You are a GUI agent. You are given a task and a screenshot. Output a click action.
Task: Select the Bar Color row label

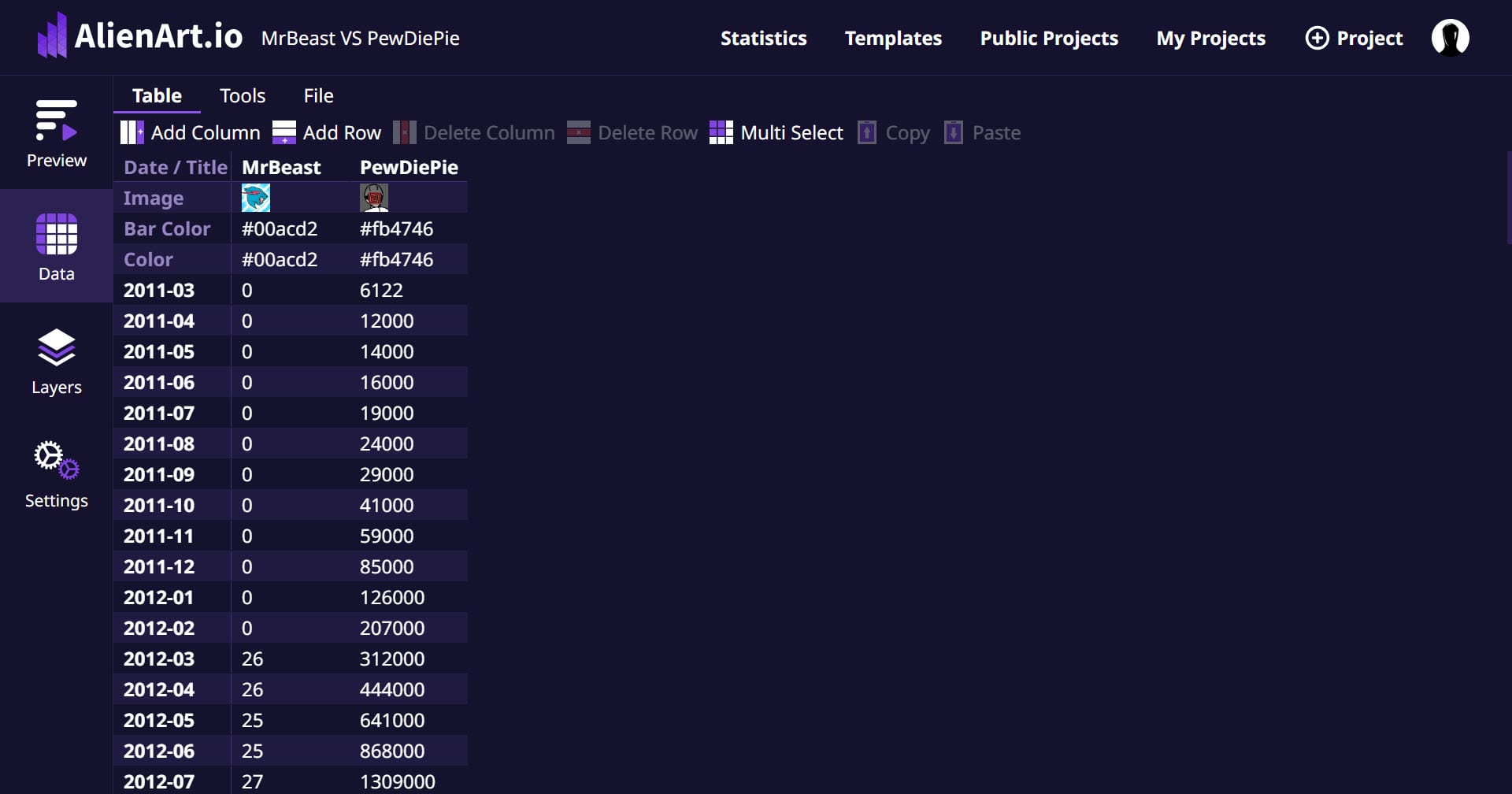(172, 228)
